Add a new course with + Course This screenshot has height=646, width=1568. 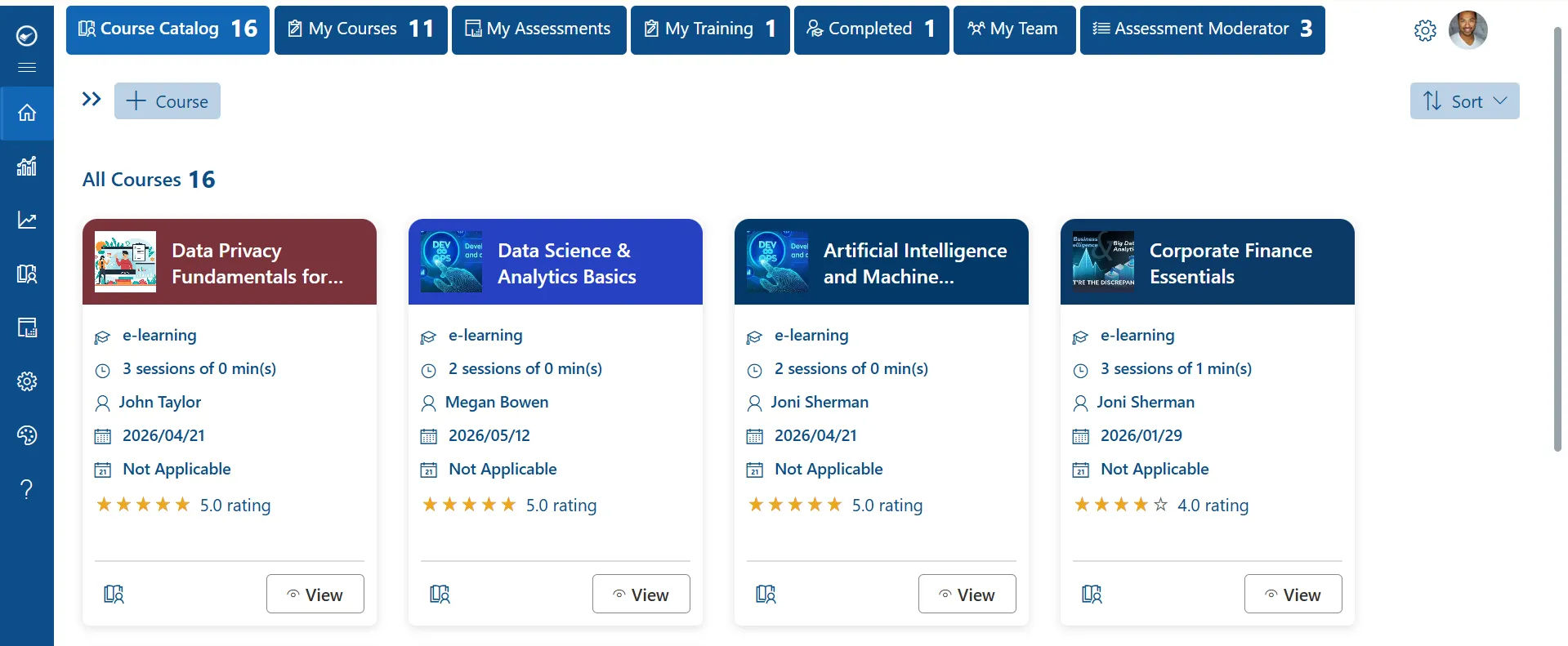tap(168, 101)
